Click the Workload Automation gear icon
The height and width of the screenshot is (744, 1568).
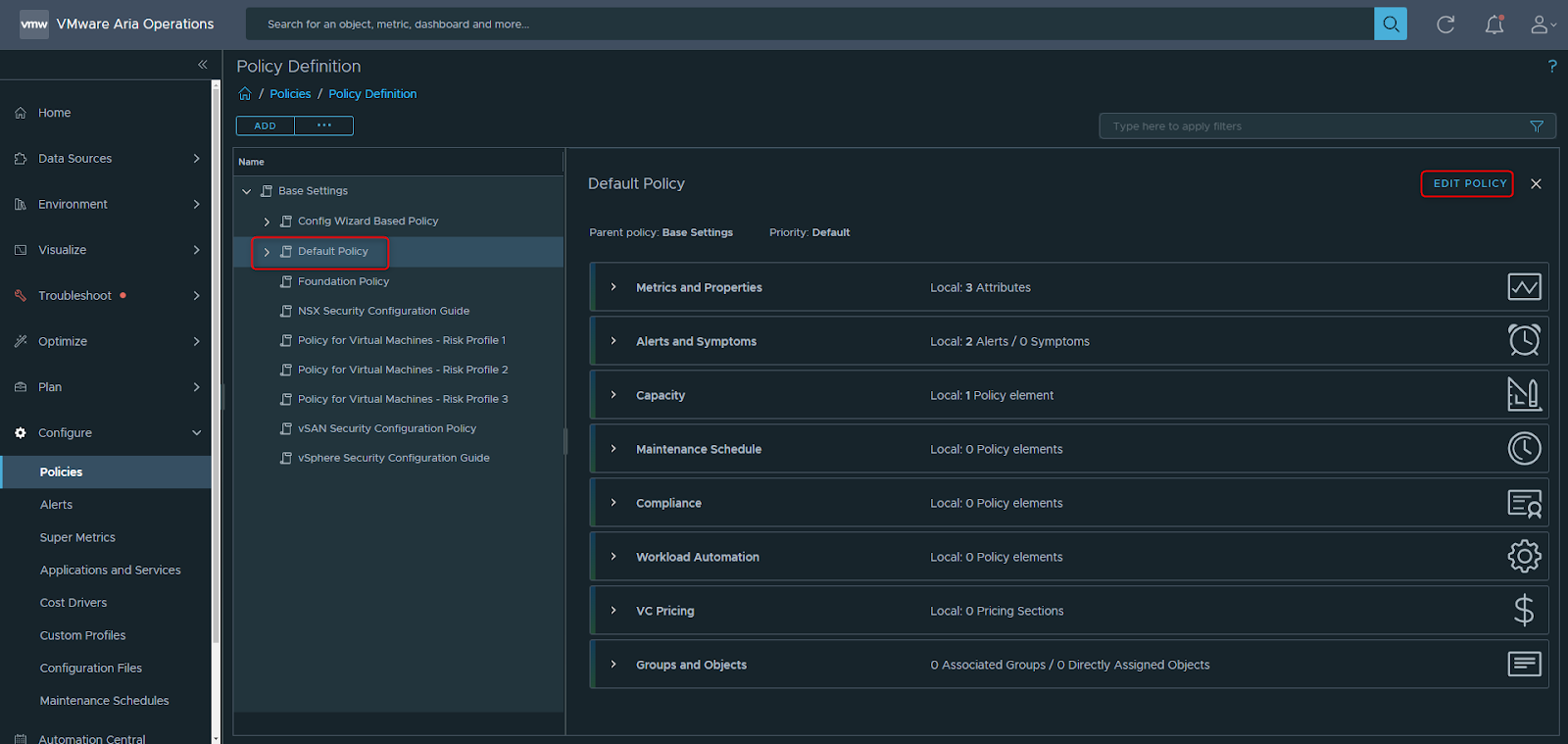point(1524,556)
